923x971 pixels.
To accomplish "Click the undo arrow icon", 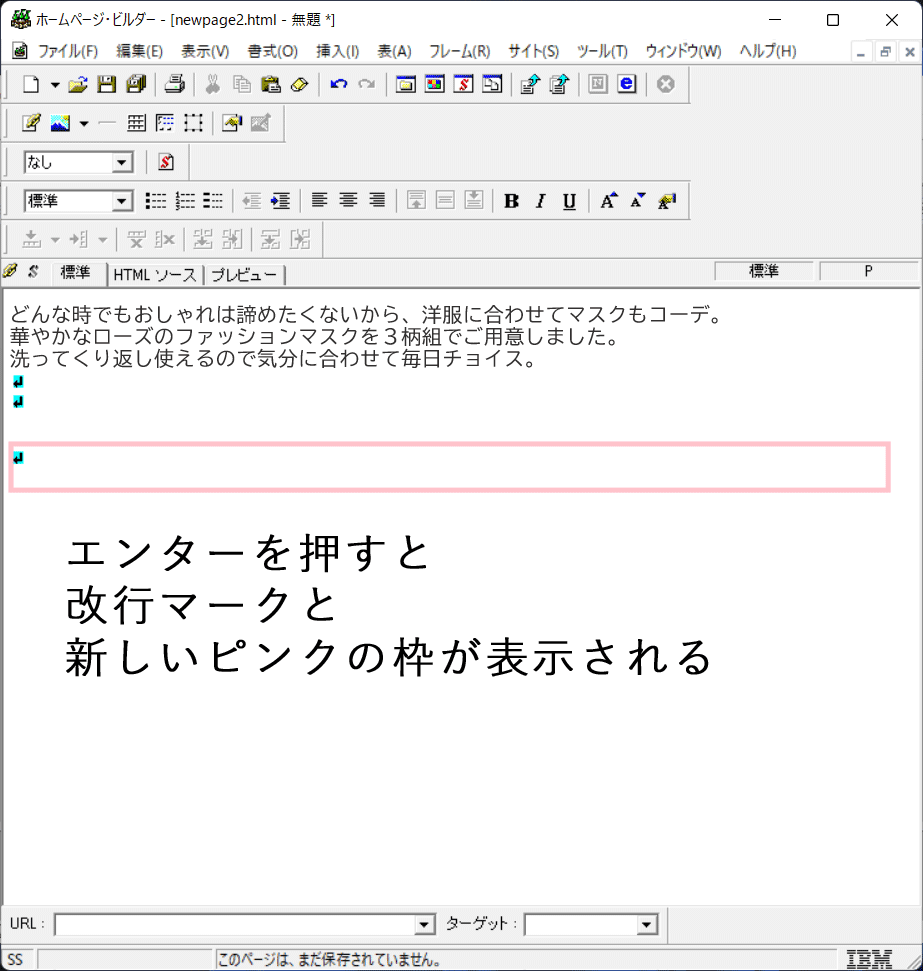I will tap(339, 85).
